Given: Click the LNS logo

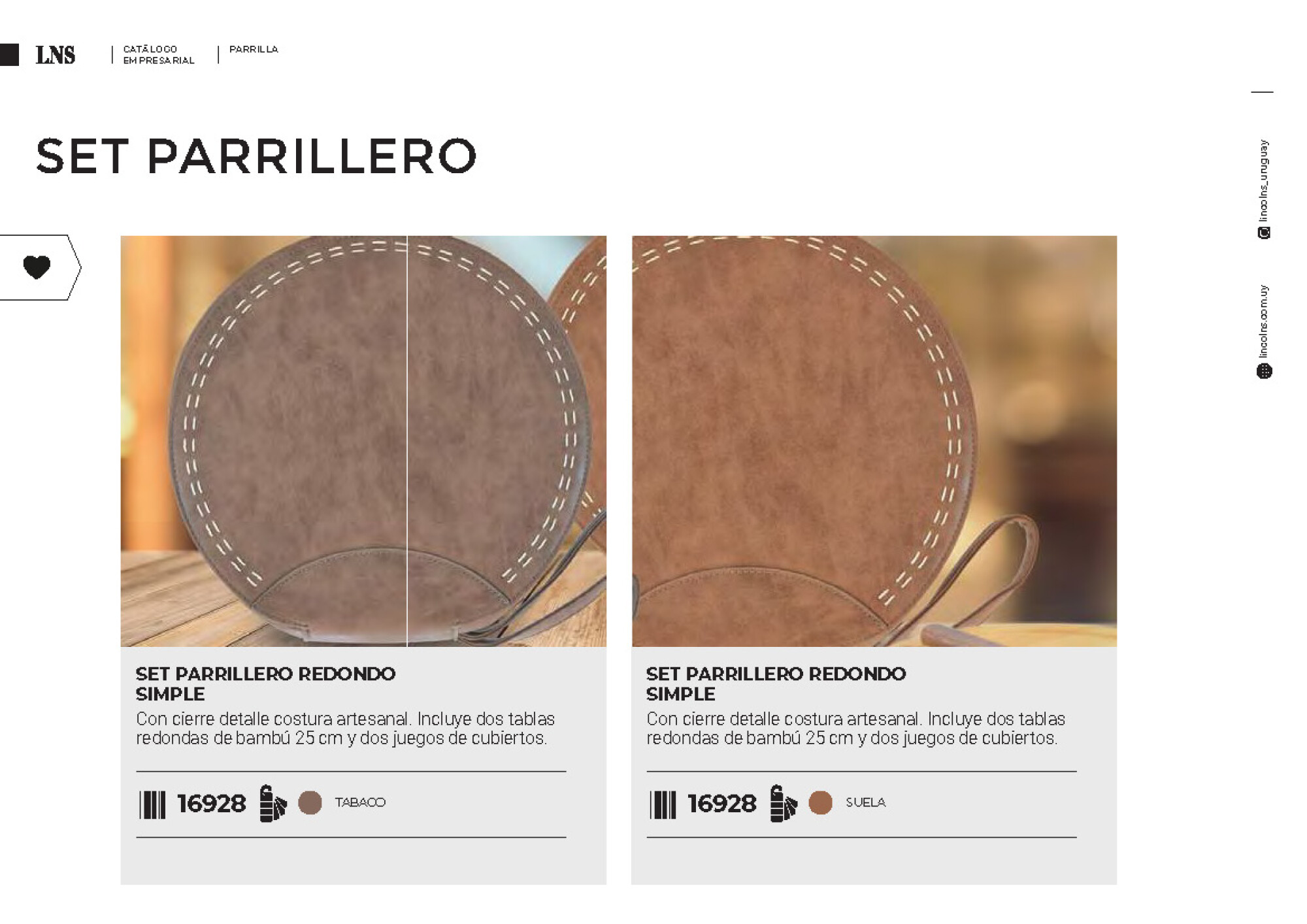Looking at the screenshot, I should click(x=56, y=56).
